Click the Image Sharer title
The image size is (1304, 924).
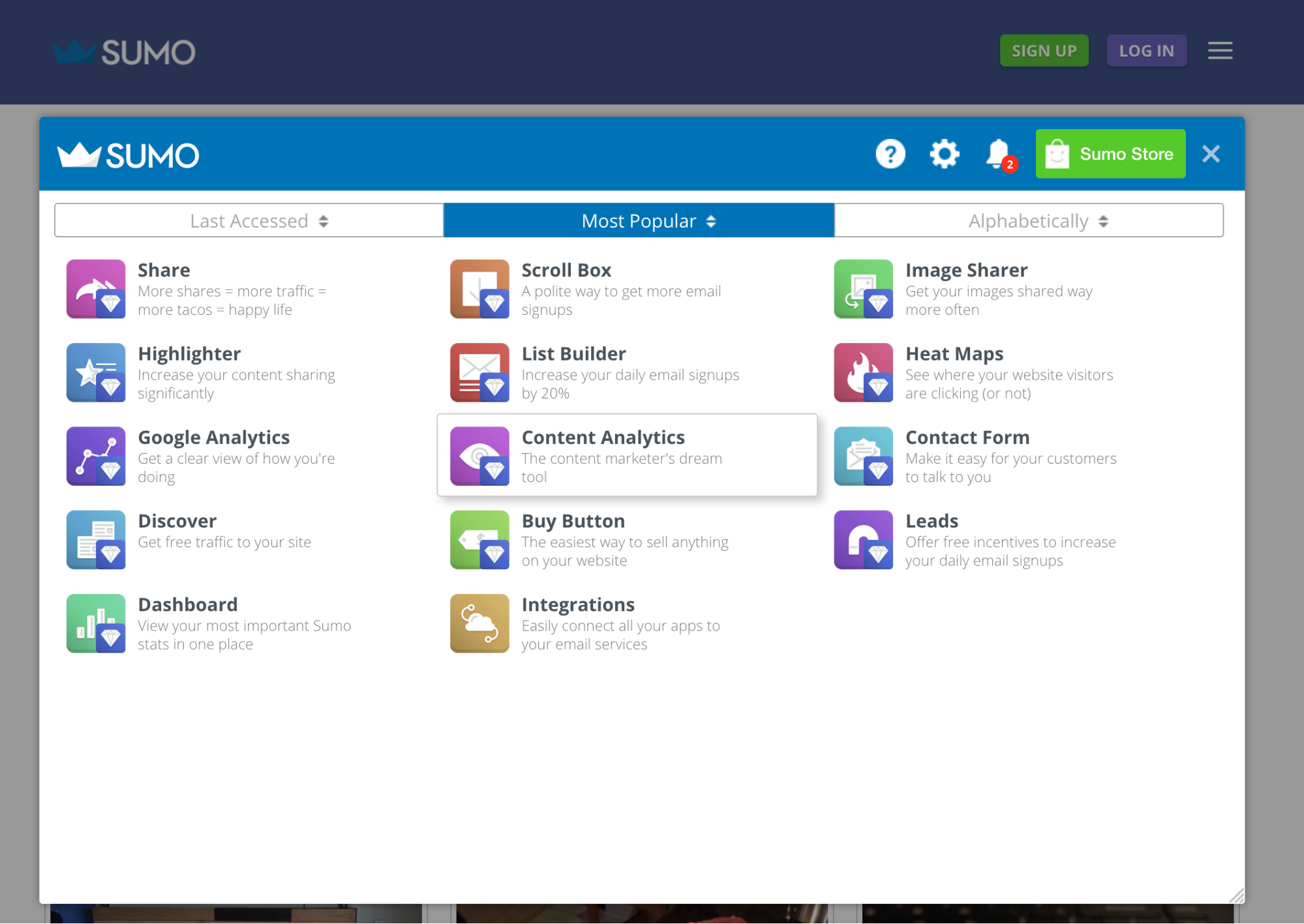click(966, 270)
